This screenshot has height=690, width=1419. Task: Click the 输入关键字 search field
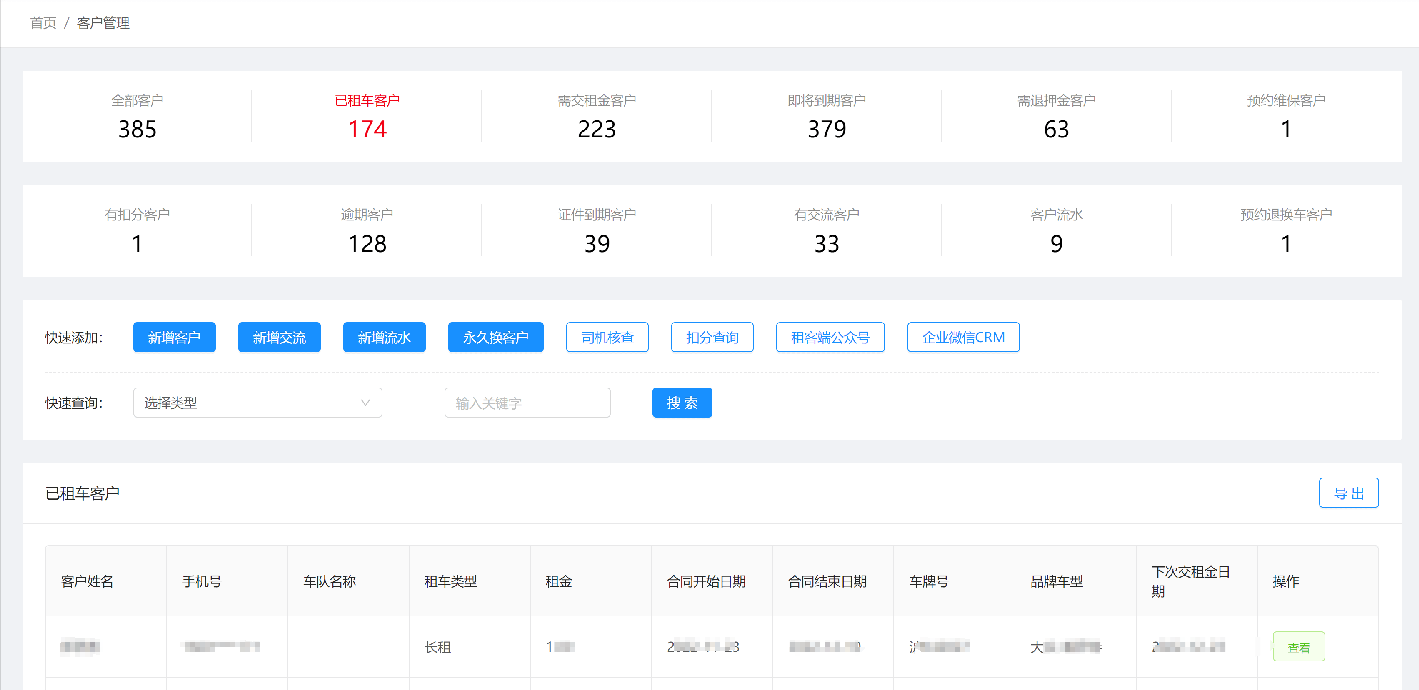click(527, 403)
